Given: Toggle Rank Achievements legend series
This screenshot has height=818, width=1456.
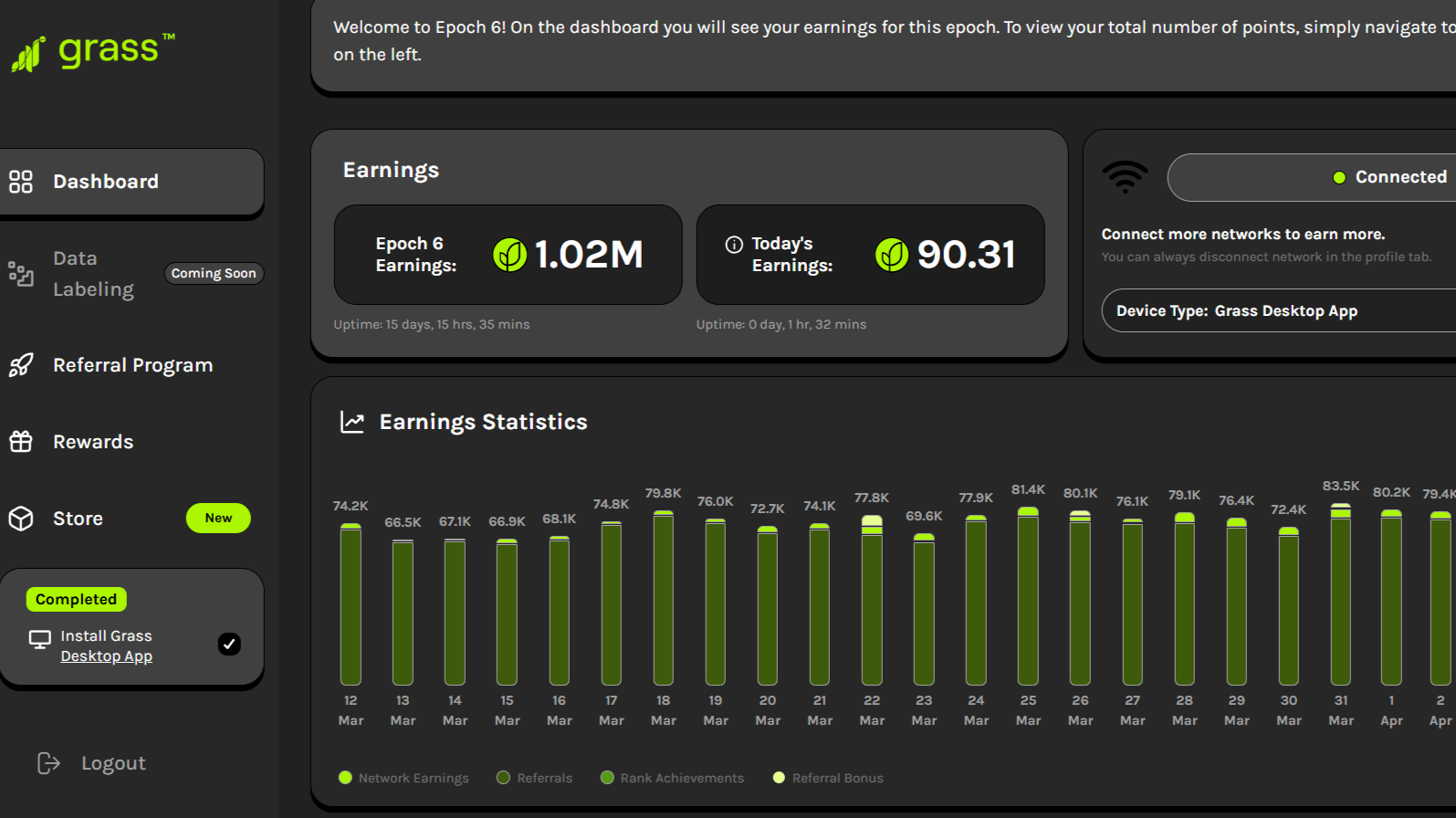Looking at the screenshot, I should coord(607,778).
